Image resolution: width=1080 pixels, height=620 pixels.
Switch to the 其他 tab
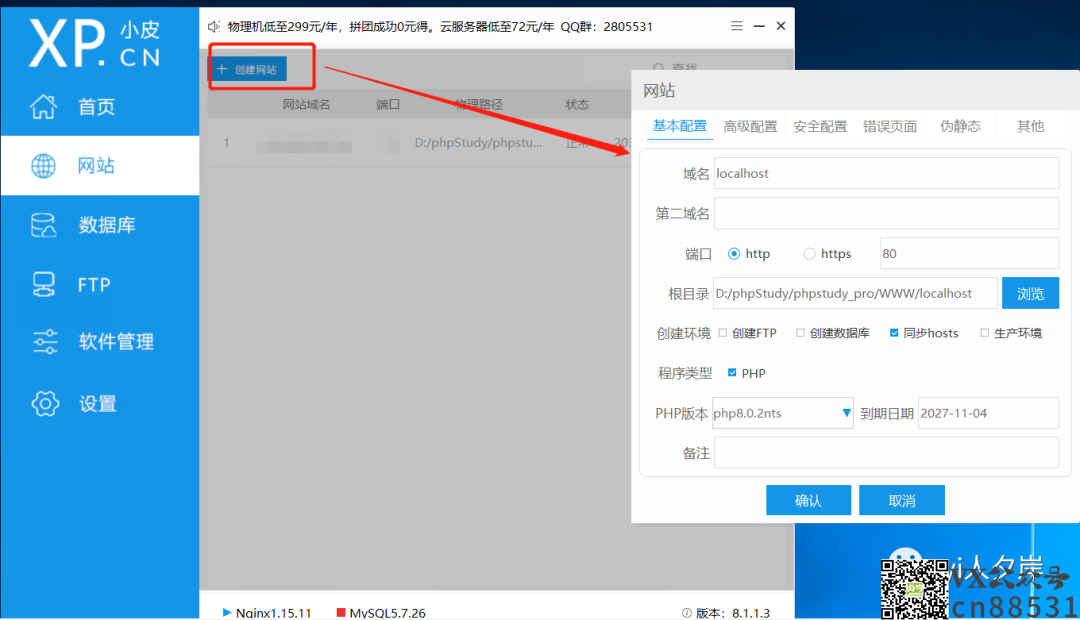coord(1030,126)
